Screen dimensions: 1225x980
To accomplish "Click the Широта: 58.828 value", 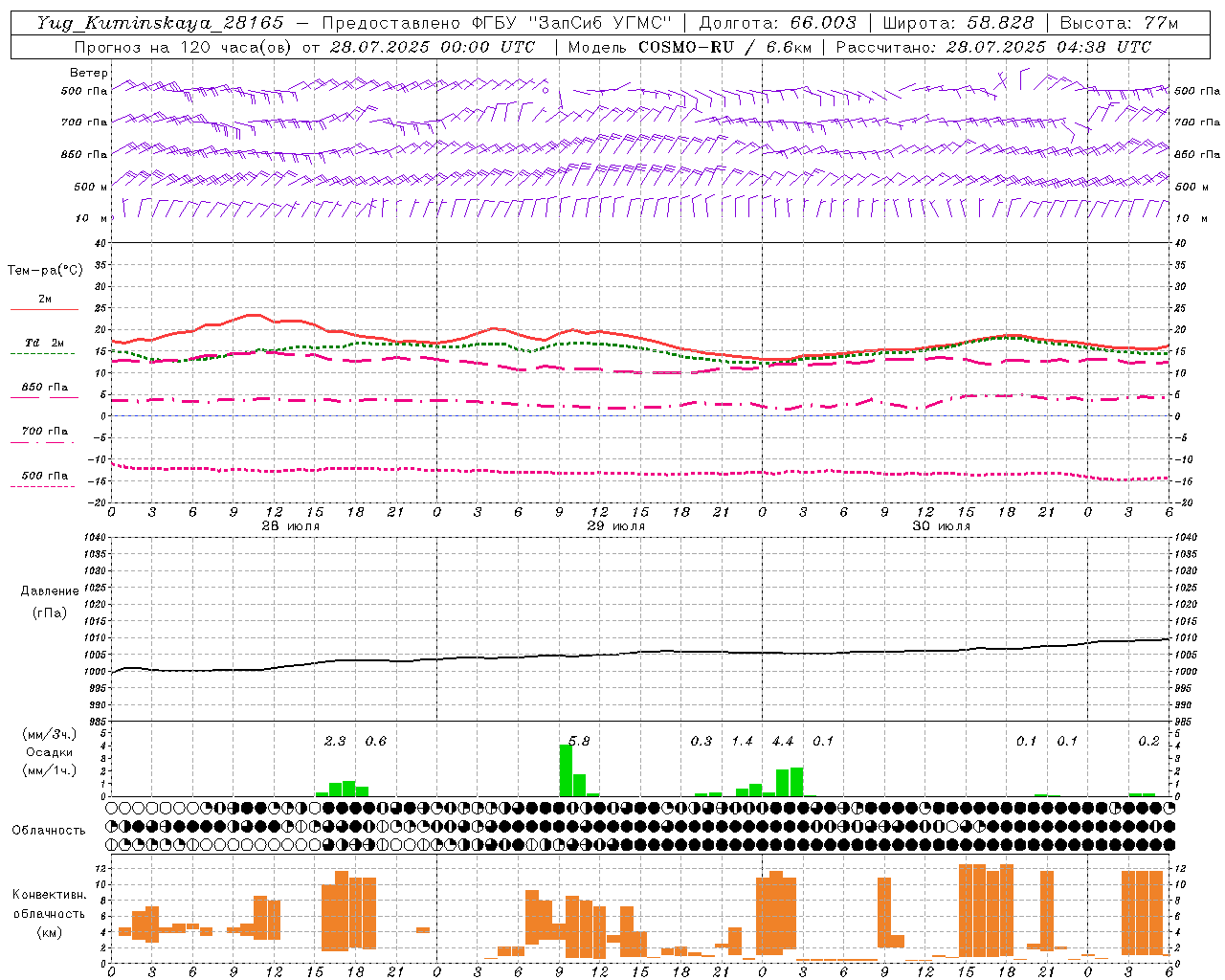I will click(958, 23).
